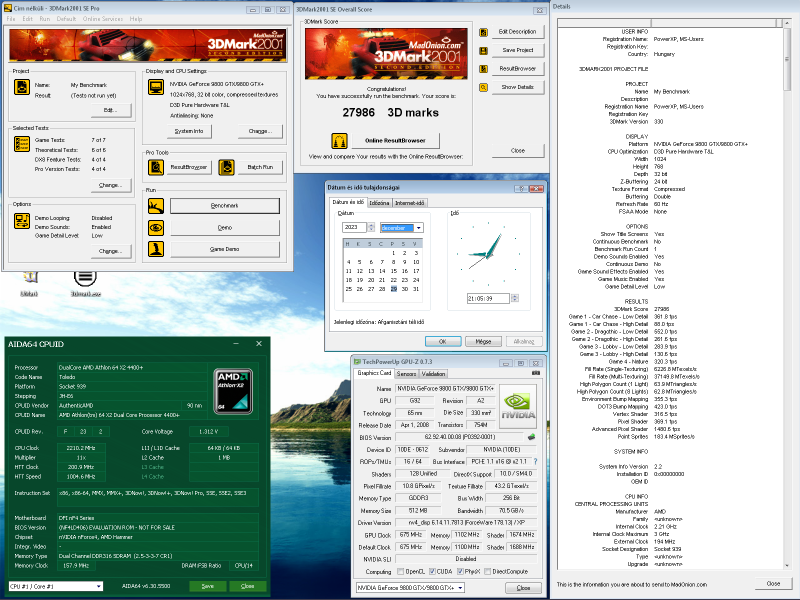Select day 15 in the calendar

point(393,271)
